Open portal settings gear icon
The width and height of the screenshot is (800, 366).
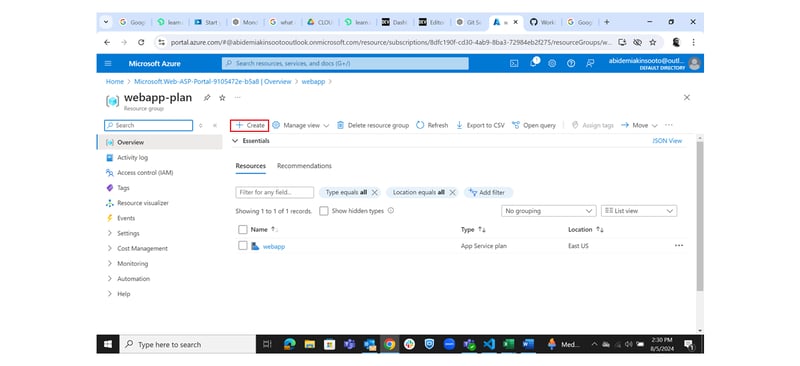pos(552,63)
